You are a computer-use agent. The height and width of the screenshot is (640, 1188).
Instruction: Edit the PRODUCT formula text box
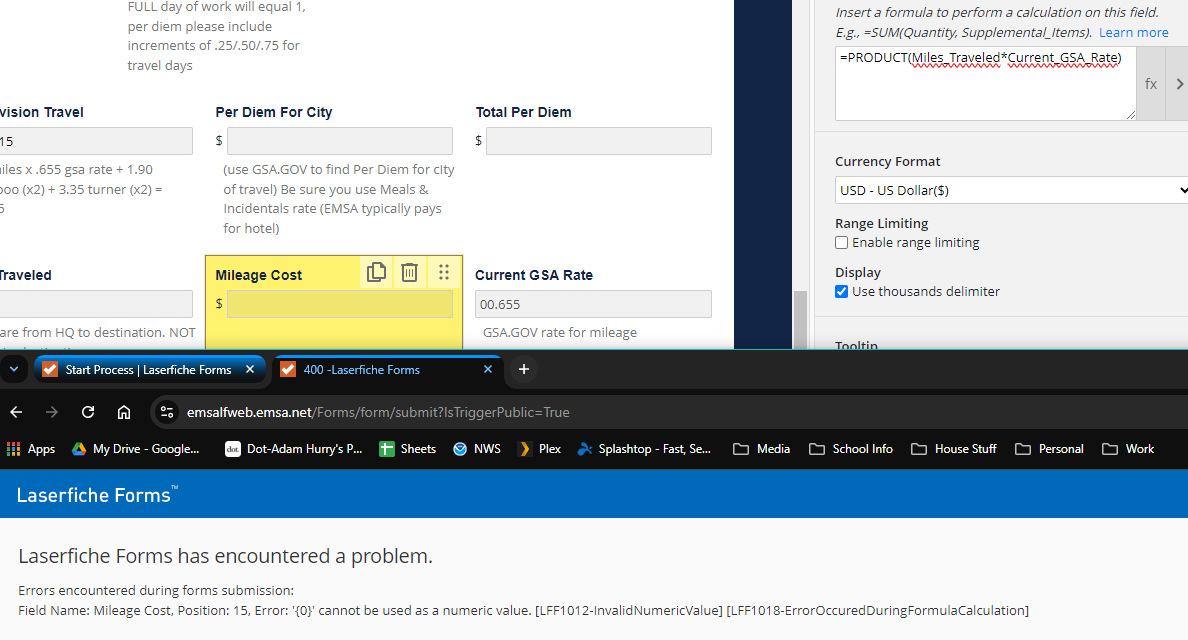tap(985, 83)
